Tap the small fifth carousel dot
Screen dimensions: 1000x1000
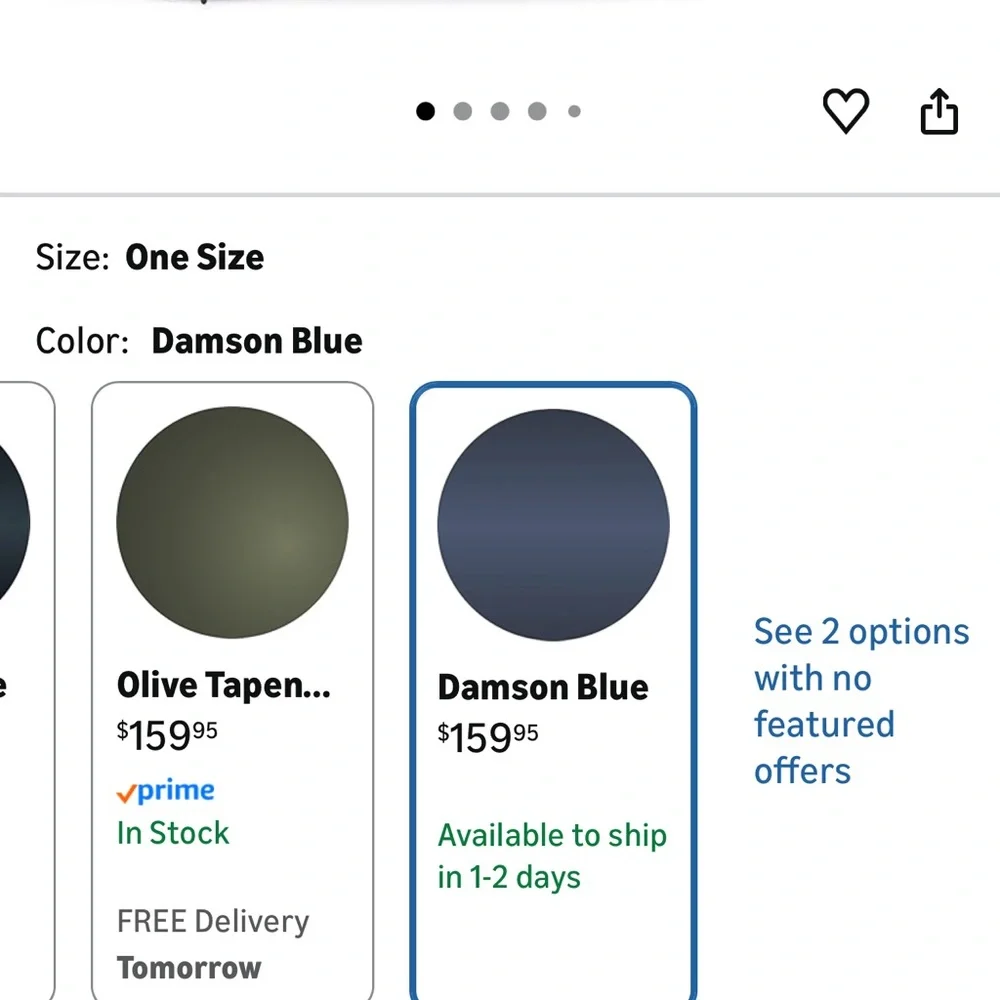[574, 111]
